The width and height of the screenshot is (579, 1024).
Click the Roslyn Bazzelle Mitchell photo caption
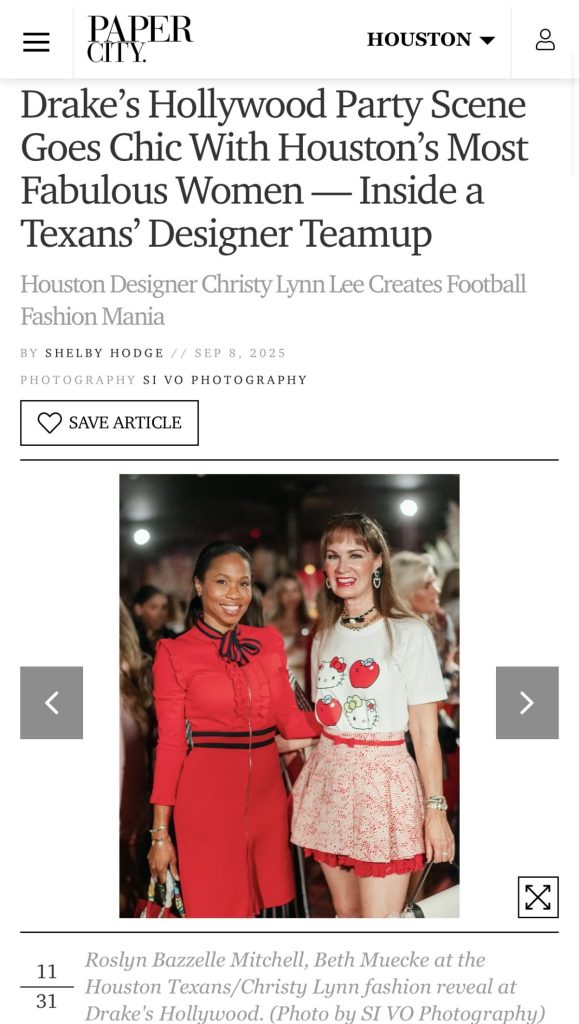click(x=315, y=986)
